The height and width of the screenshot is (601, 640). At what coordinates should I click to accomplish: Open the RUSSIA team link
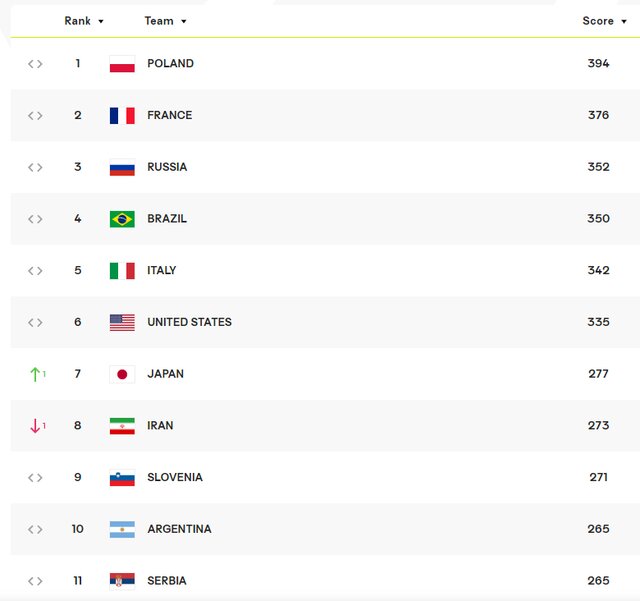click(x=167, y=167)
